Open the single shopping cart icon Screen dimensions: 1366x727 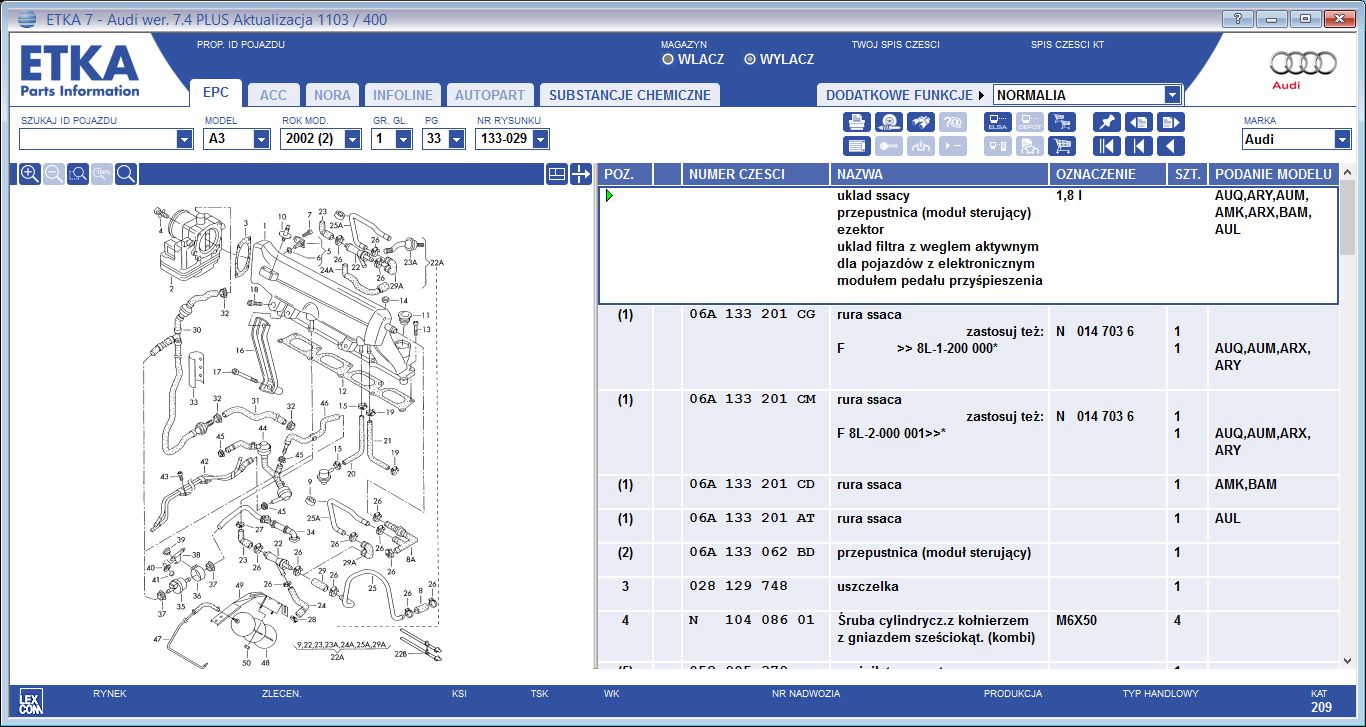click(1062, 146)
